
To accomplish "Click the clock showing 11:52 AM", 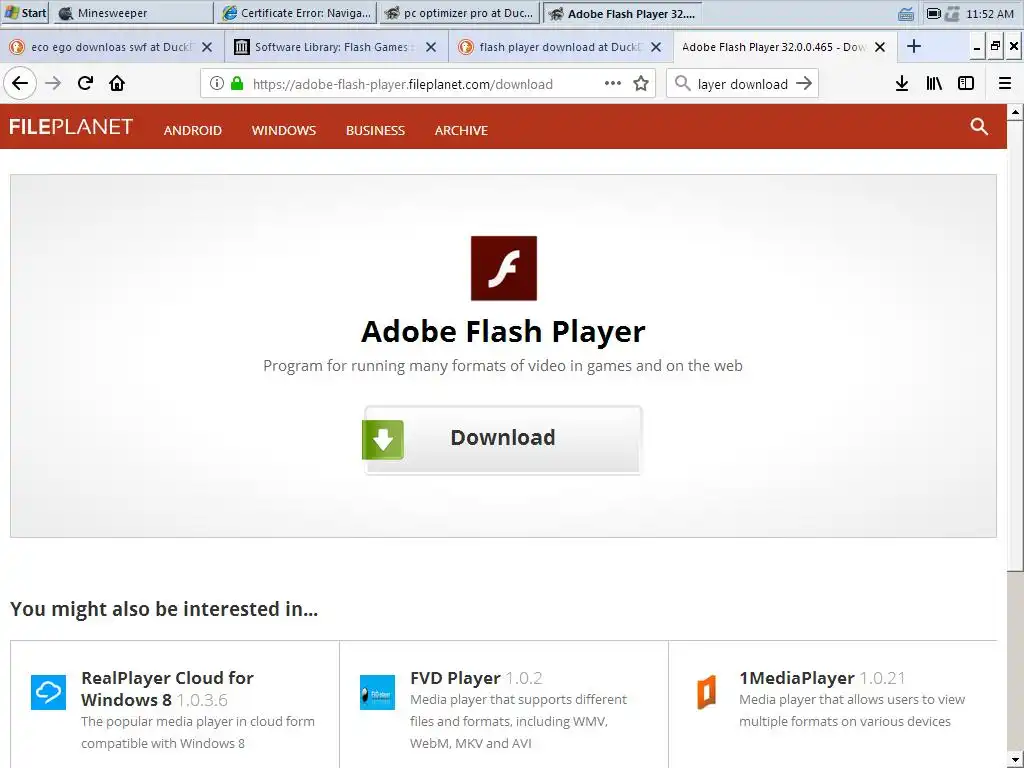I will point(990,14).
